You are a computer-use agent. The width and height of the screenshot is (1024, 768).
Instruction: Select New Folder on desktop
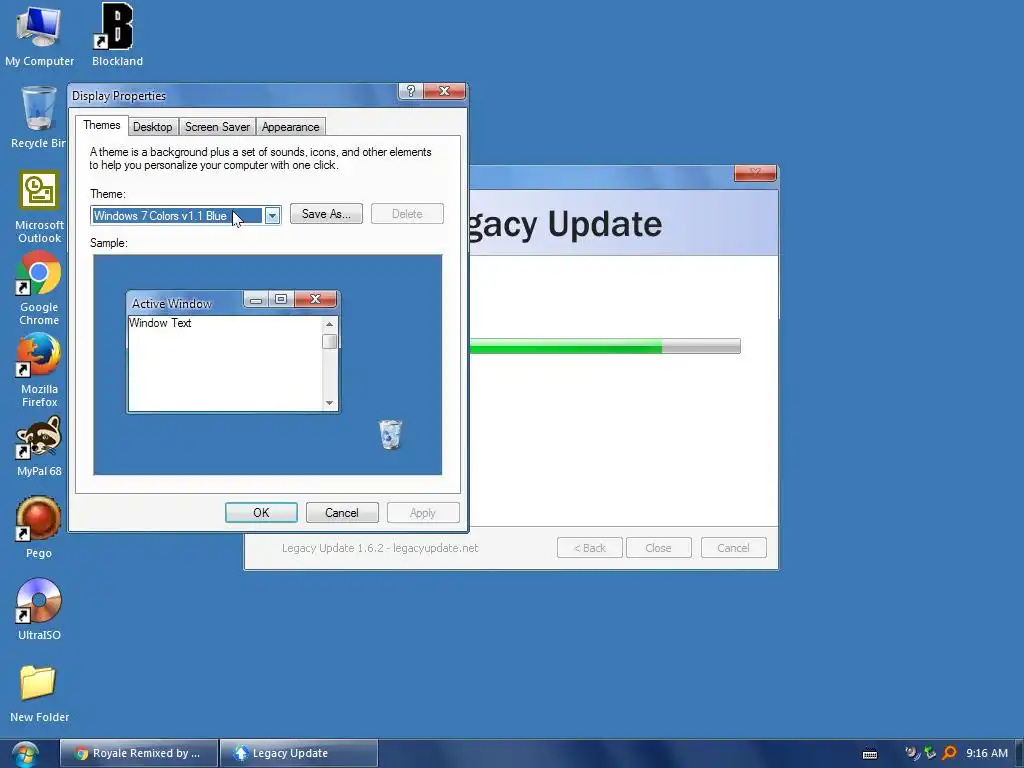tap(39, 694)
